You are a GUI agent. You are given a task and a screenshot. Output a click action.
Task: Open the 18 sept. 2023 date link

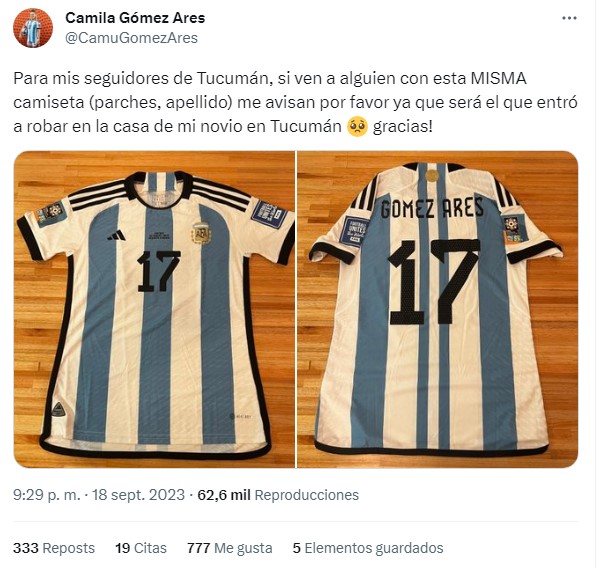138,495
